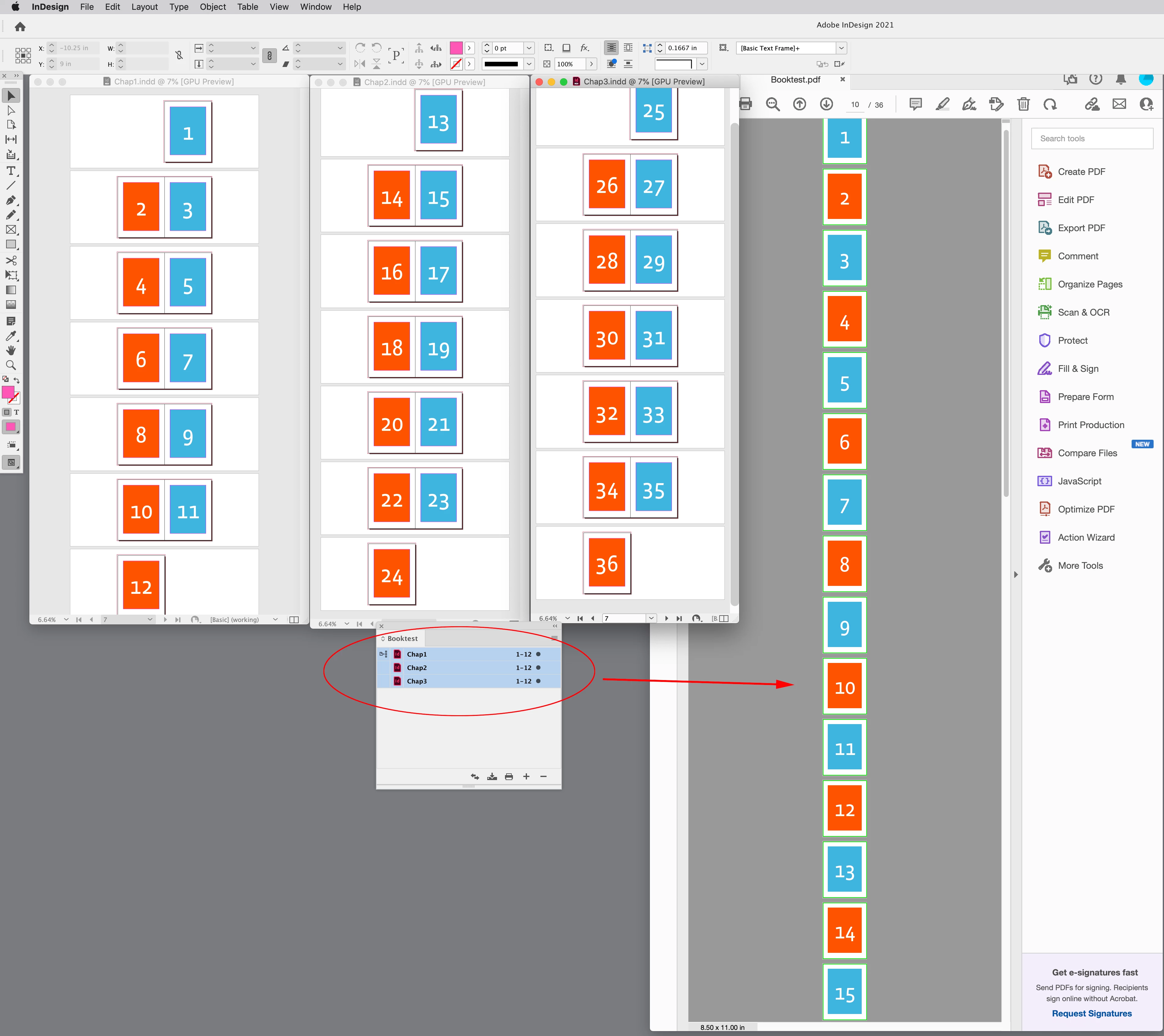1164x1036 pixels.
Task: Click the Add documents plus icon in the Booktest panel
Action: tap(526, 776)
